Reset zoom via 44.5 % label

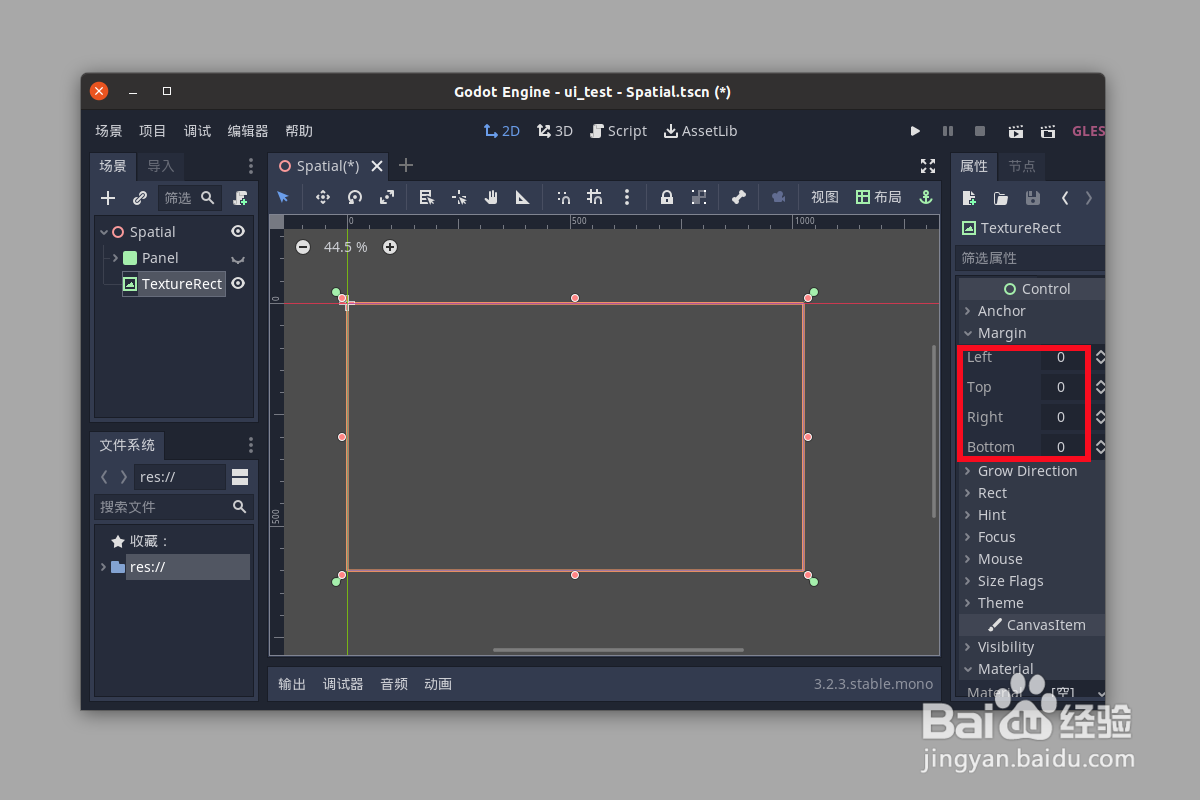346,247
